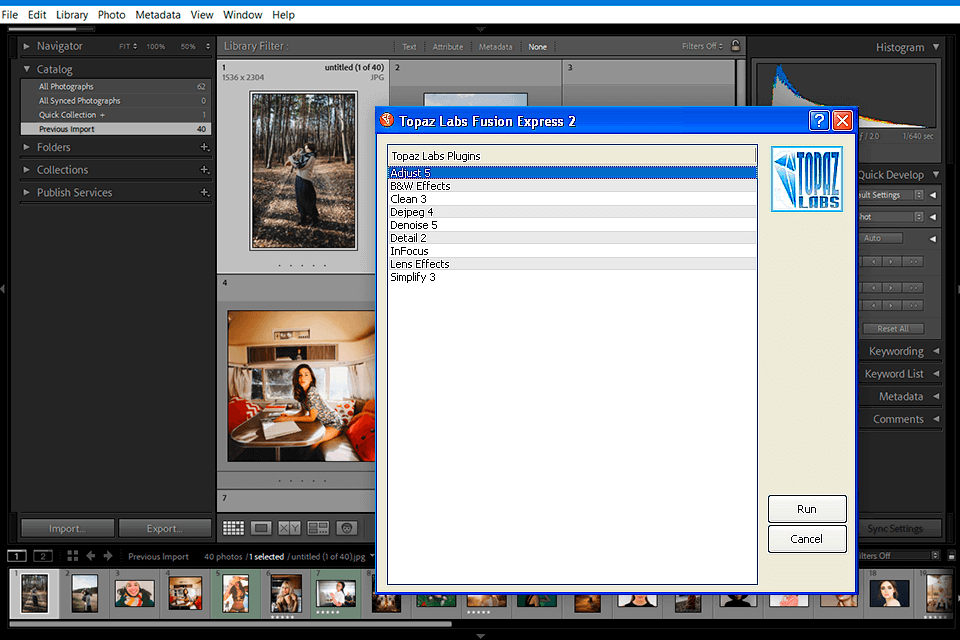Set Navigator zoom to 100%

156,47
